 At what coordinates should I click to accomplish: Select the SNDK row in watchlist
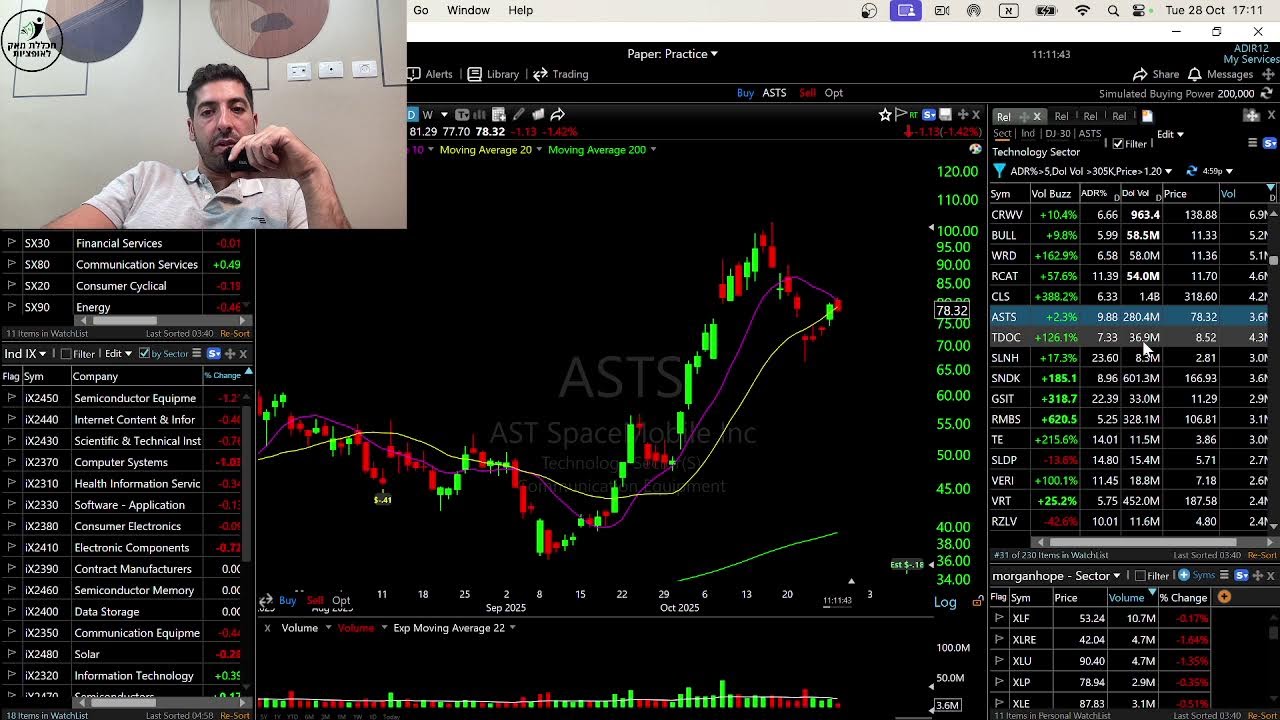point(1130,378)
